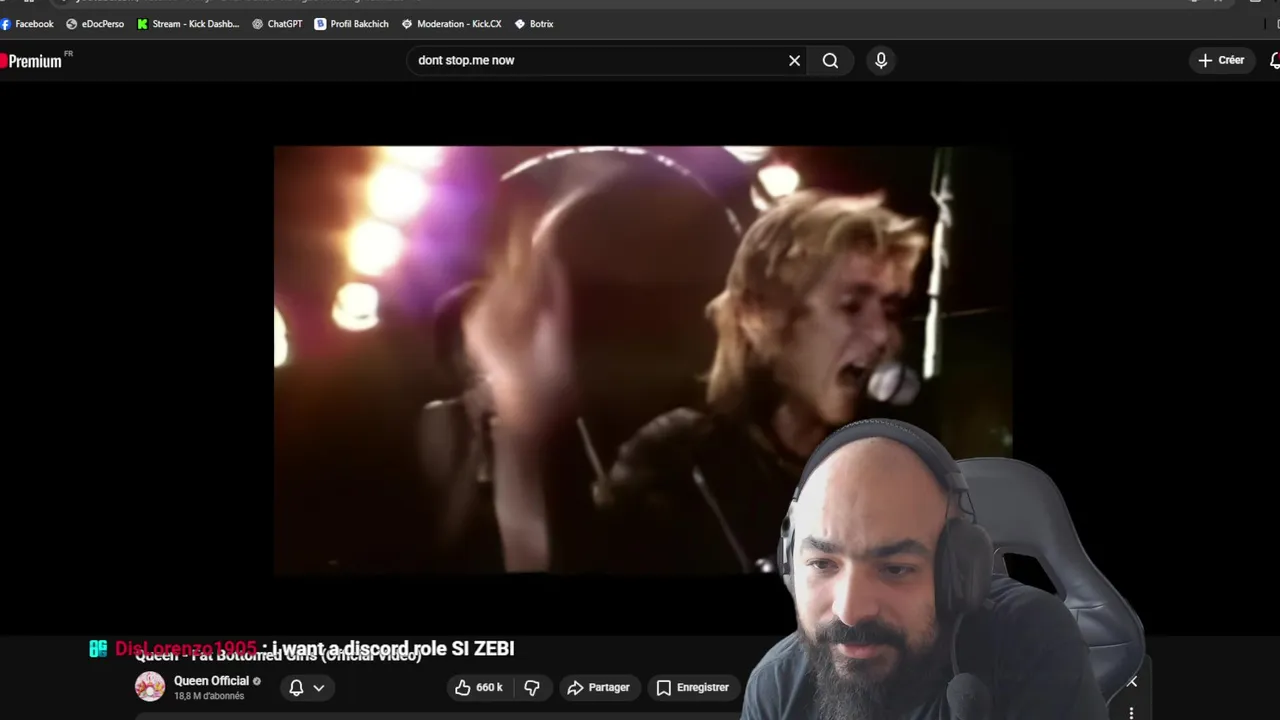Like the video with 660 k thumbs up
Screen dimensions: 1280x720
[479, 688]
